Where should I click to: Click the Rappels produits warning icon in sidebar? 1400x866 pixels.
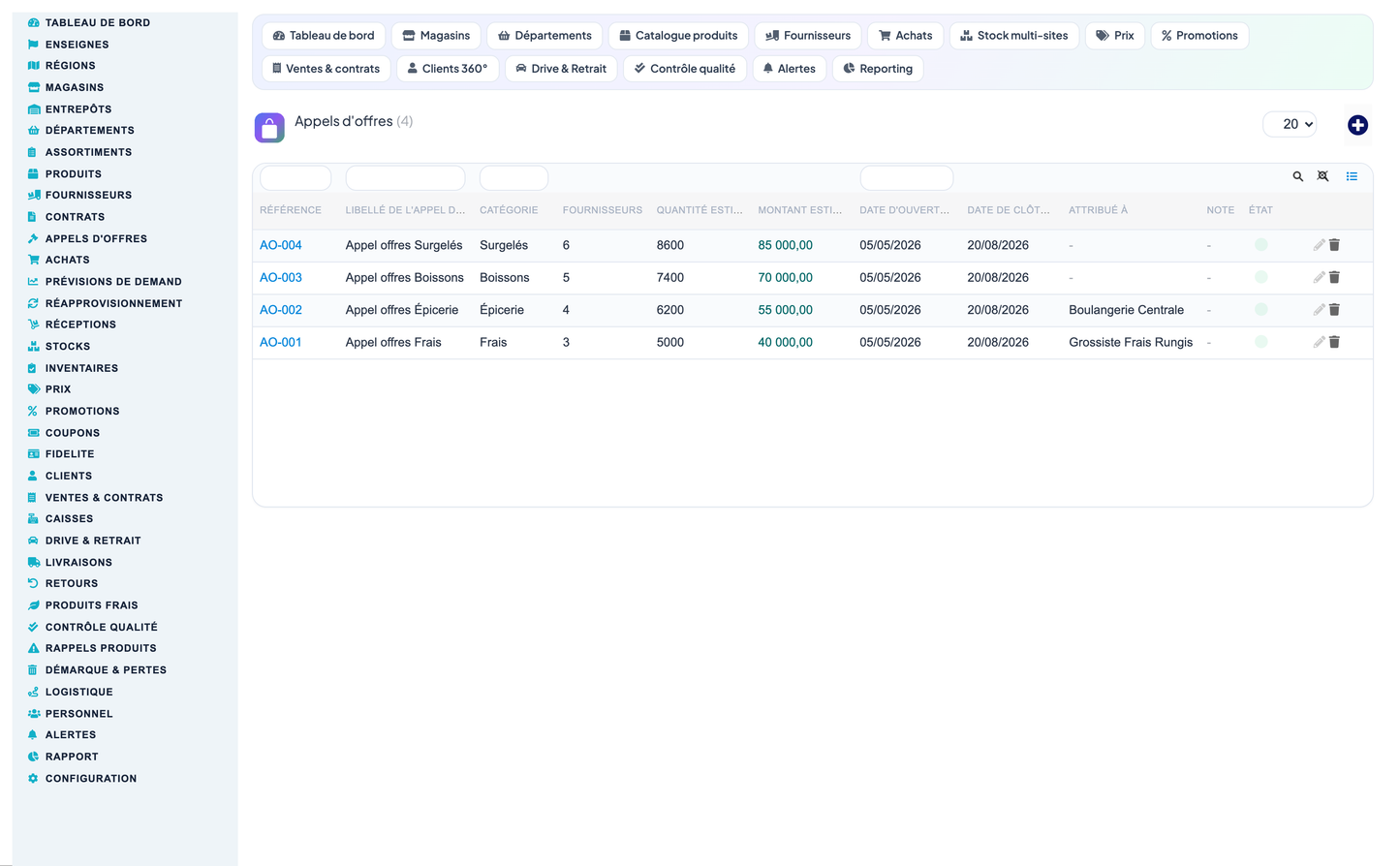33,648
